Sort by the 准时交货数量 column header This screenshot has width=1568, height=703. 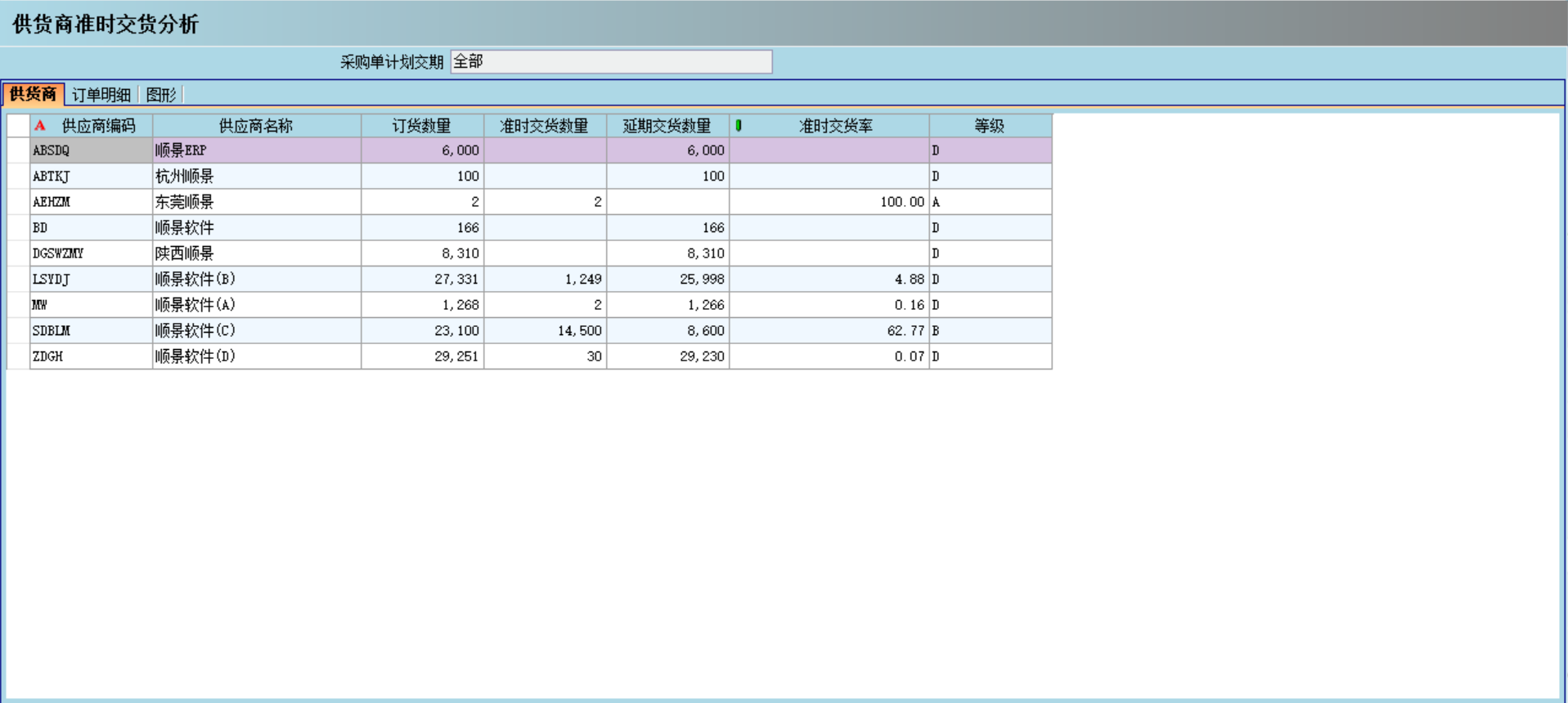545,126
